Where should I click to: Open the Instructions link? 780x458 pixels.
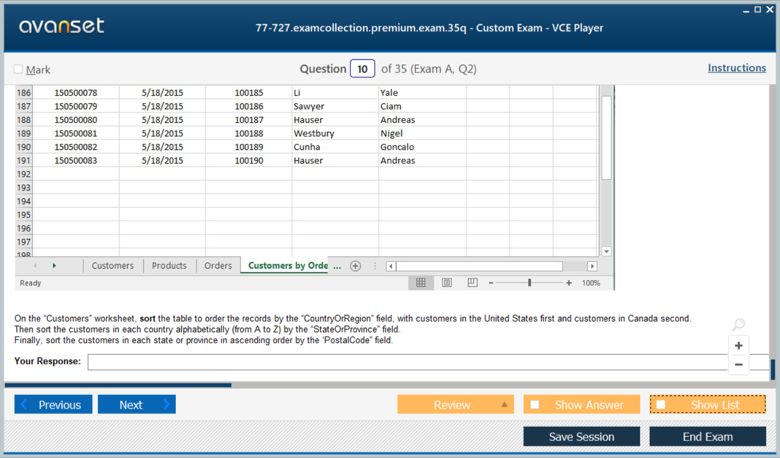click(x=736, y=68)
